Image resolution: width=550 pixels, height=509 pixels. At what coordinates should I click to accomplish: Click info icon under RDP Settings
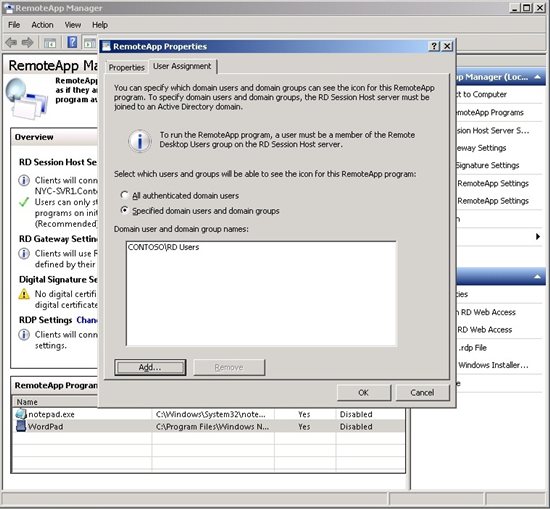(x=24, y=334)
